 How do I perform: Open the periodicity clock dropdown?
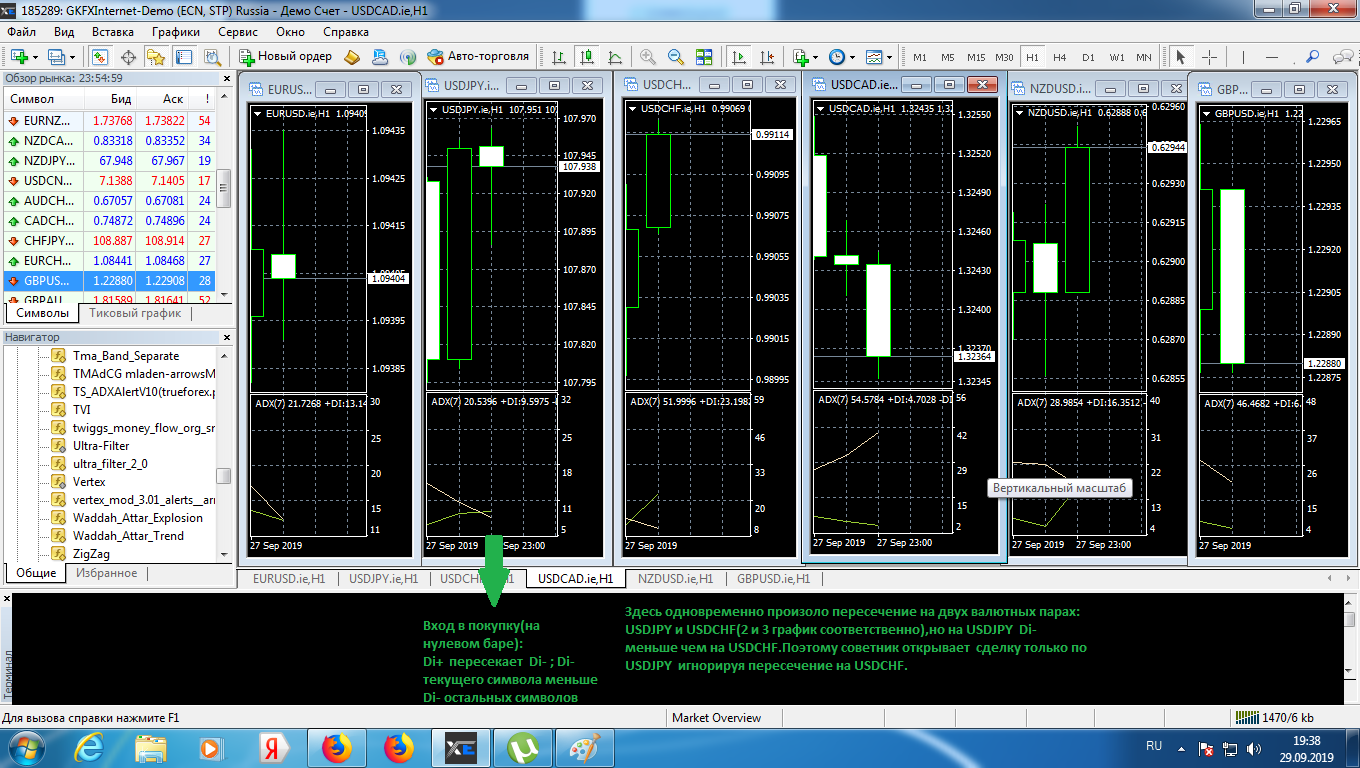coord(850,57)
